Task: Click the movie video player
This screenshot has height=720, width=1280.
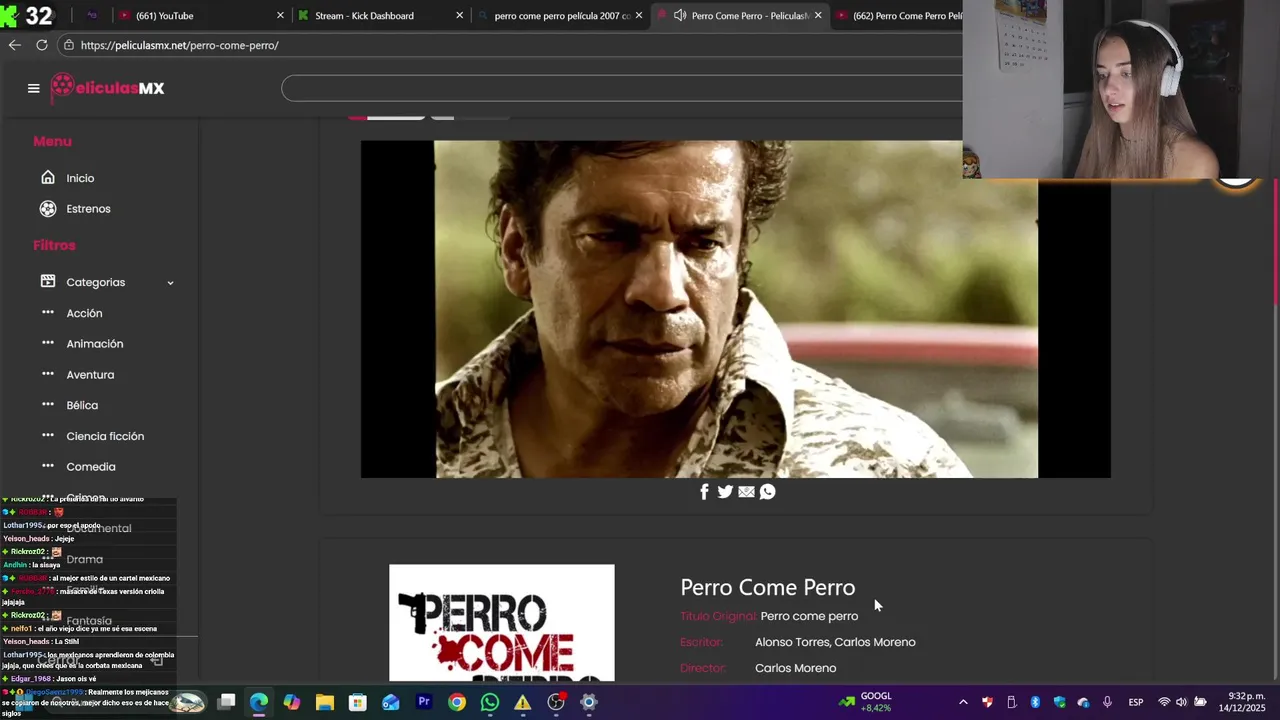Action: tap(736, 309)
